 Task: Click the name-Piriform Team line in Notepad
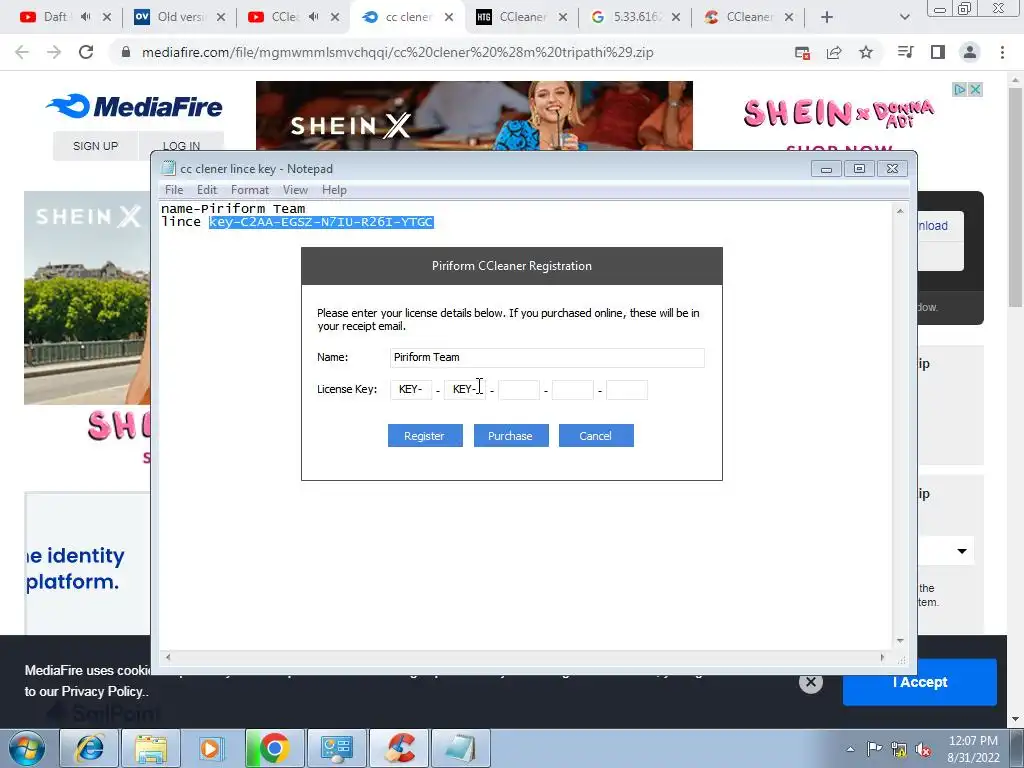(233, 209)
